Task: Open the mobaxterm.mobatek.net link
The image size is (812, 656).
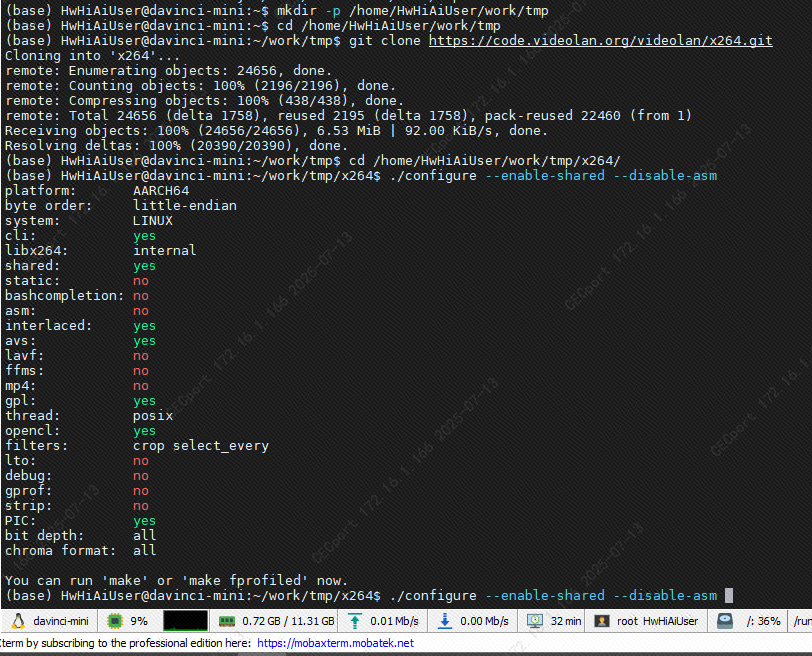Action: point(336,643)
